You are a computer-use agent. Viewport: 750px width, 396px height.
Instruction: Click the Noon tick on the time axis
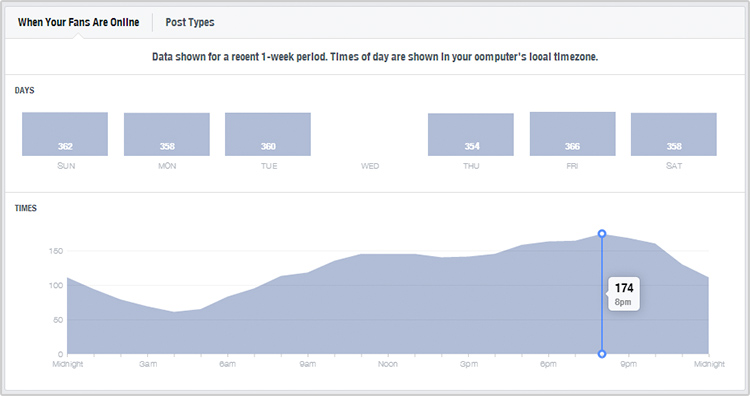point(388,364)
